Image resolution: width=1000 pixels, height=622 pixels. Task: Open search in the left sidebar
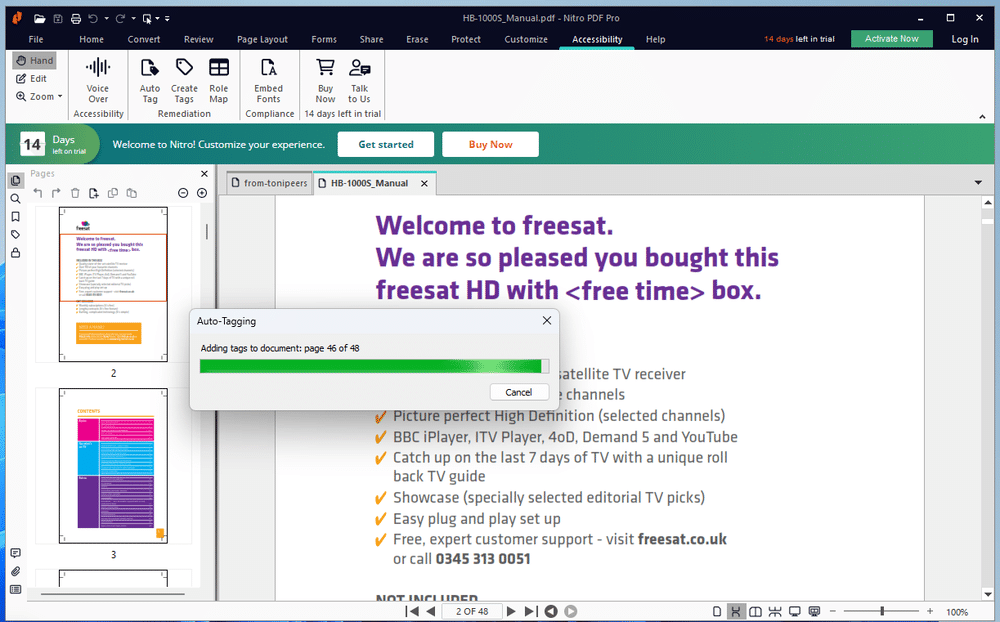[14, 198]
